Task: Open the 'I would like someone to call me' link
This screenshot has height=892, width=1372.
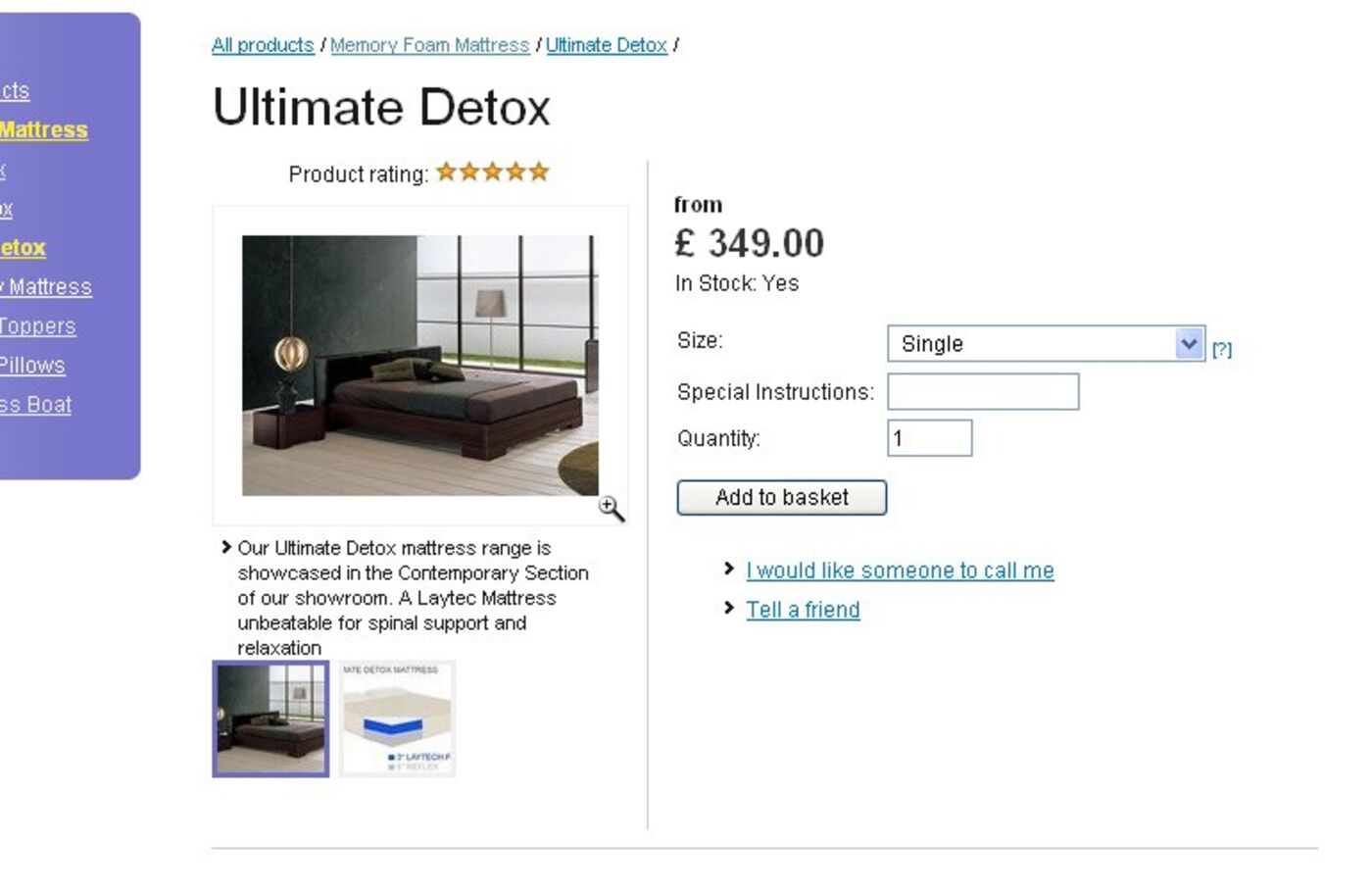Action: 900,570
